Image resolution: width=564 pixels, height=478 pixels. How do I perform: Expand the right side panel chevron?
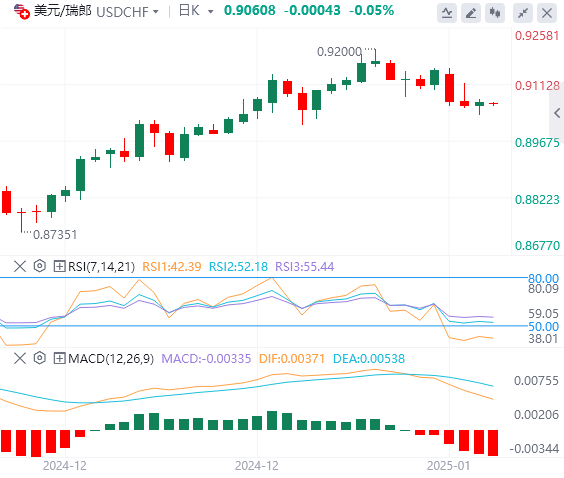tap(557, 113)
